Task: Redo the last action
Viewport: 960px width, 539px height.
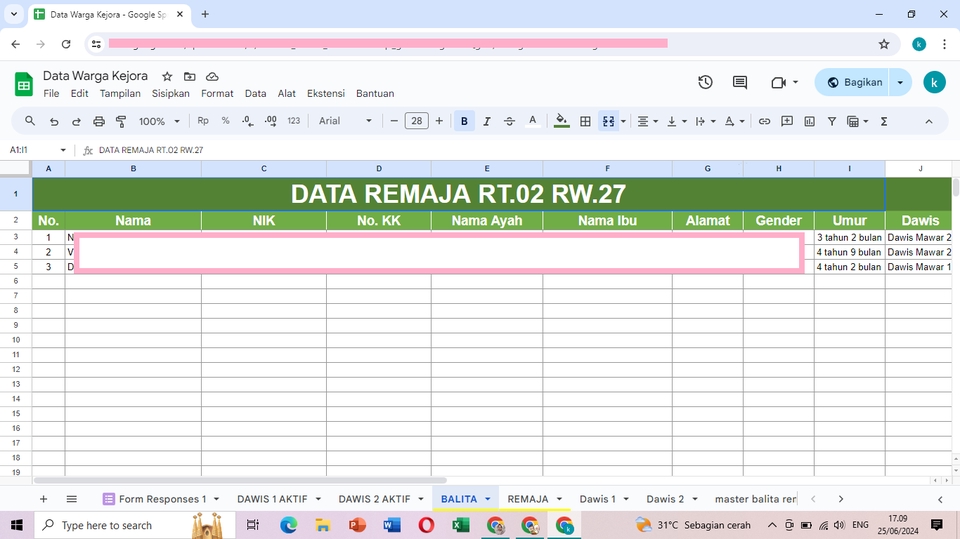Action: tap(76, 121)
